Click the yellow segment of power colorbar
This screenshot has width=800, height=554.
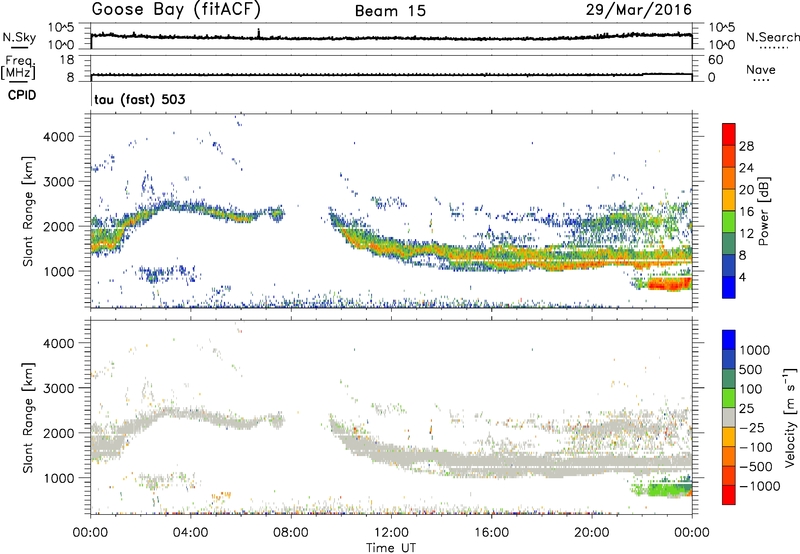(729, 200)
